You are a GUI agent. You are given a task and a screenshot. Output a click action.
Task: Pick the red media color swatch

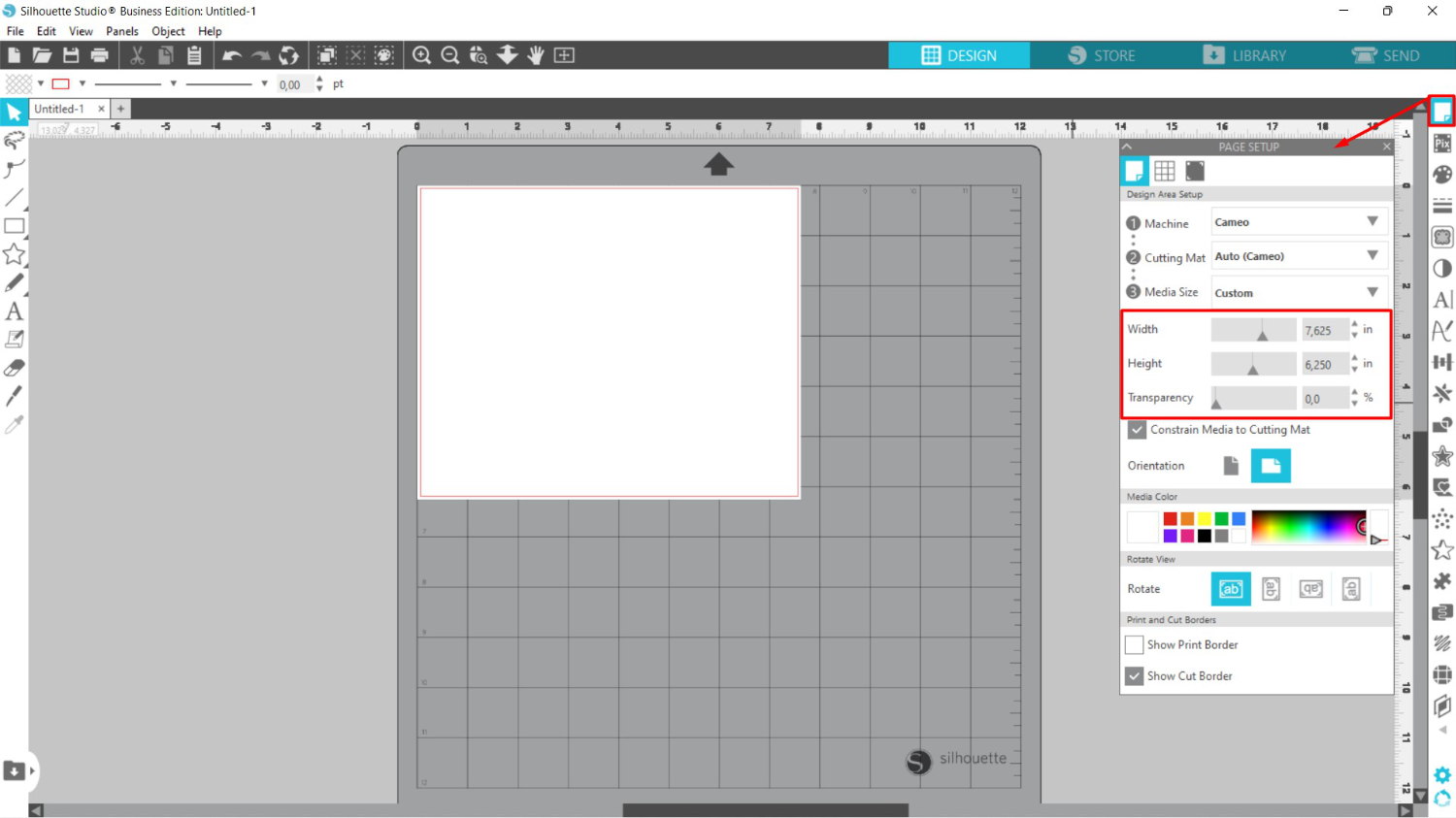tap(1170, 519)
